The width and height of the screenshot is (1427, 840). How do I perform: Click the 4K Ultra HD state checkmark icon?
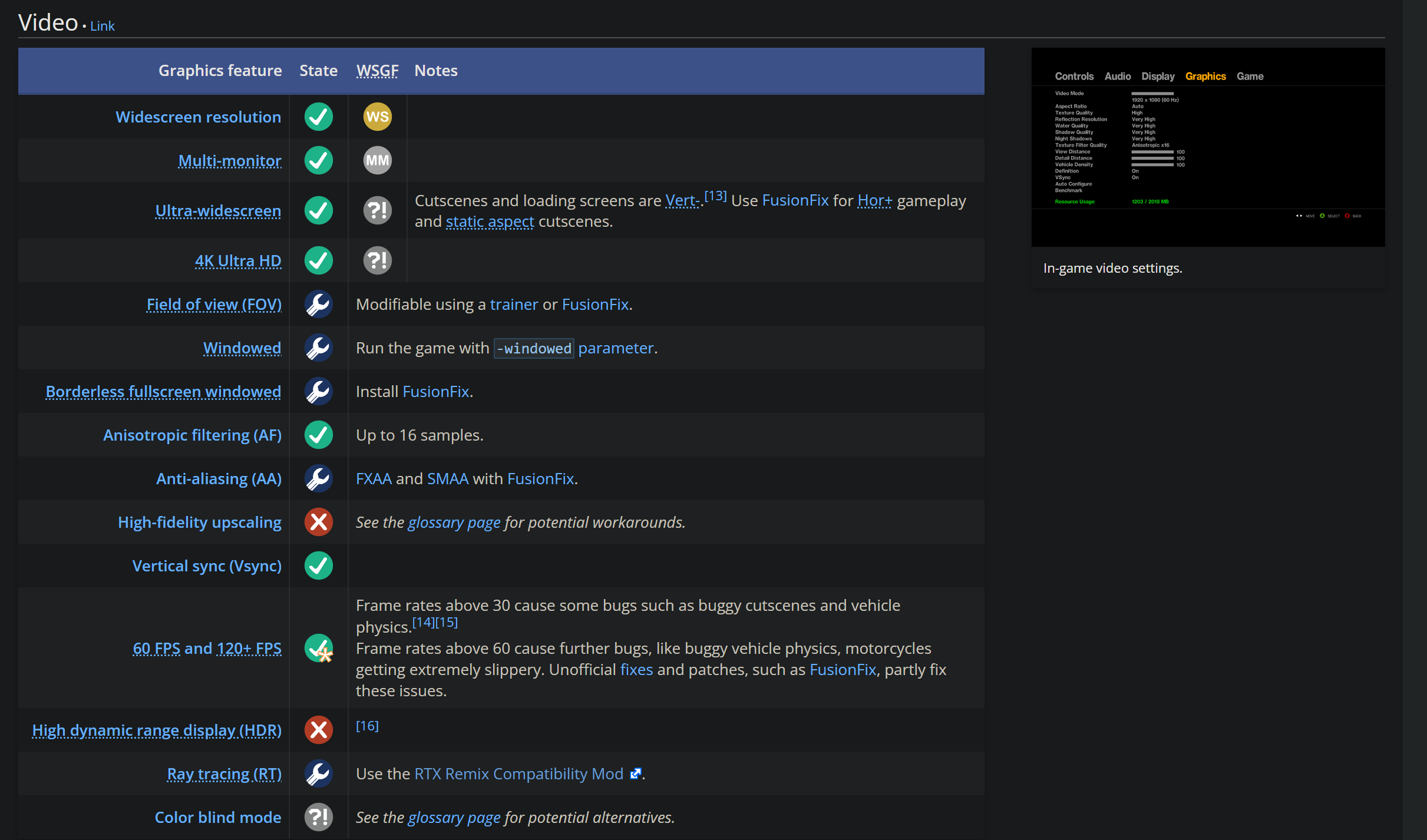tap(319, 260)
